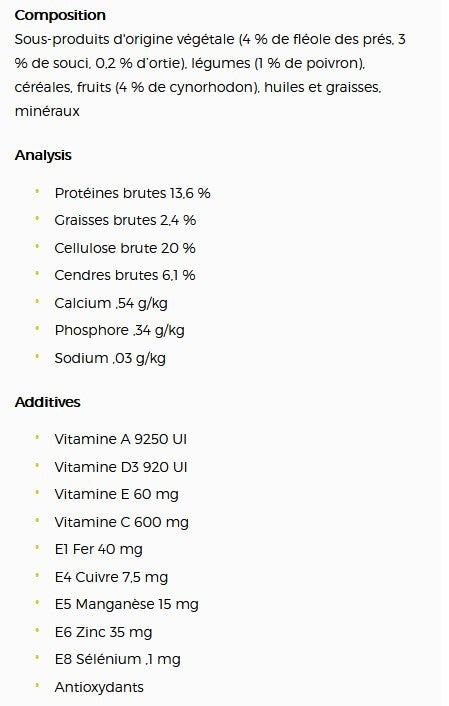Select the E5 Manganèse 15 mg item
Image resolution: width=449 pixels, height=706 pixels.
(127, 604)
